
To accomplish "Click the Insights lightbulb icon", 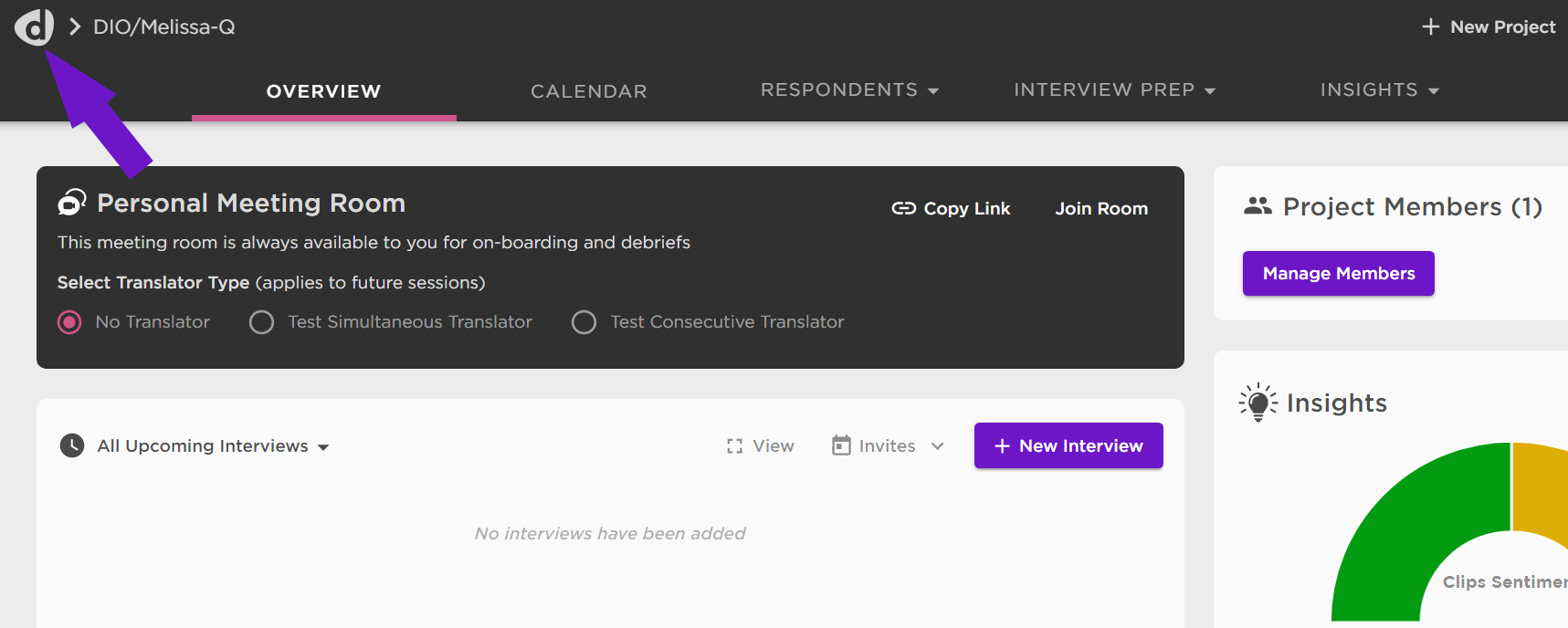I will click(1258, 403).
